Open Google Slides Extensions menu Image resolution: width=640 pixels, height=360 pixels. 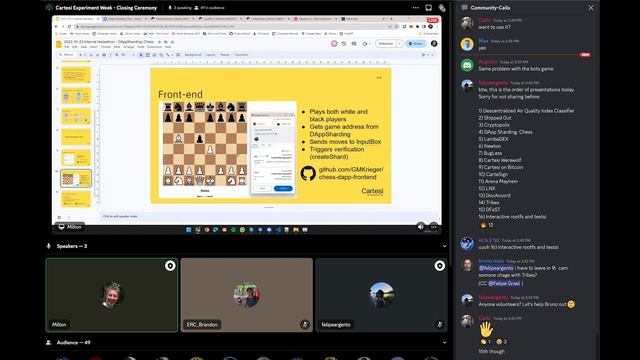154,47
